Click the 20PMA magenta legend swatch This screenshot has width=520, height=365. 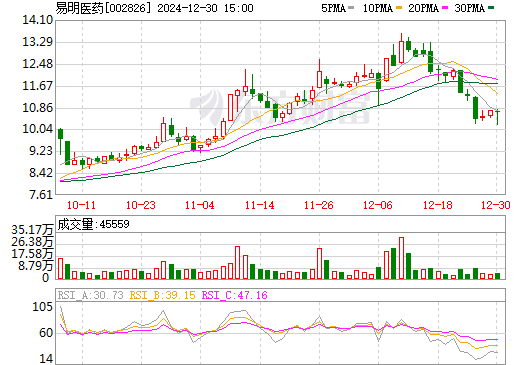[445, 8]
